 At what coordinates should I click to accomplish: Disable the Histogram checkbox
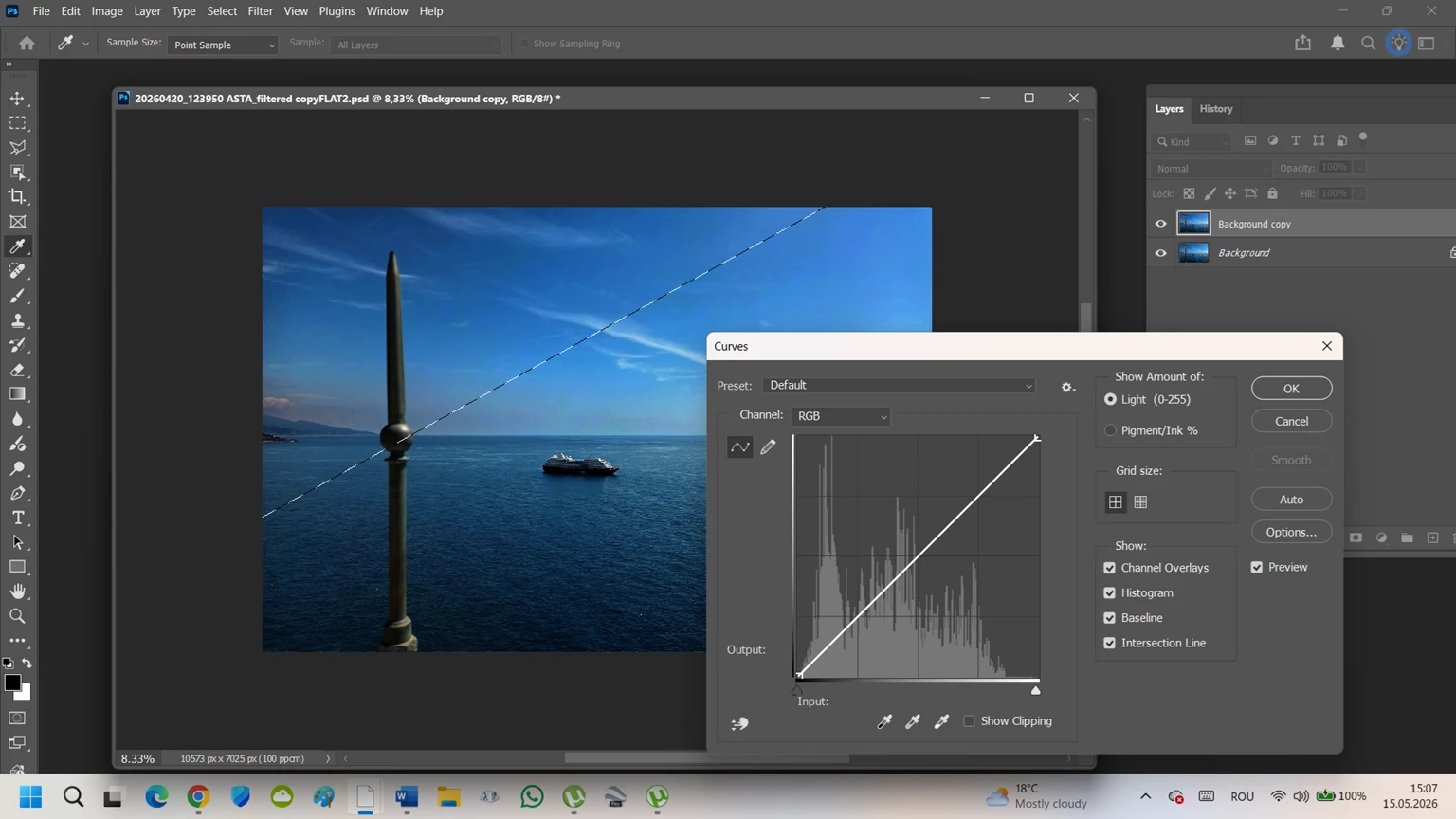pos(1109,592)
